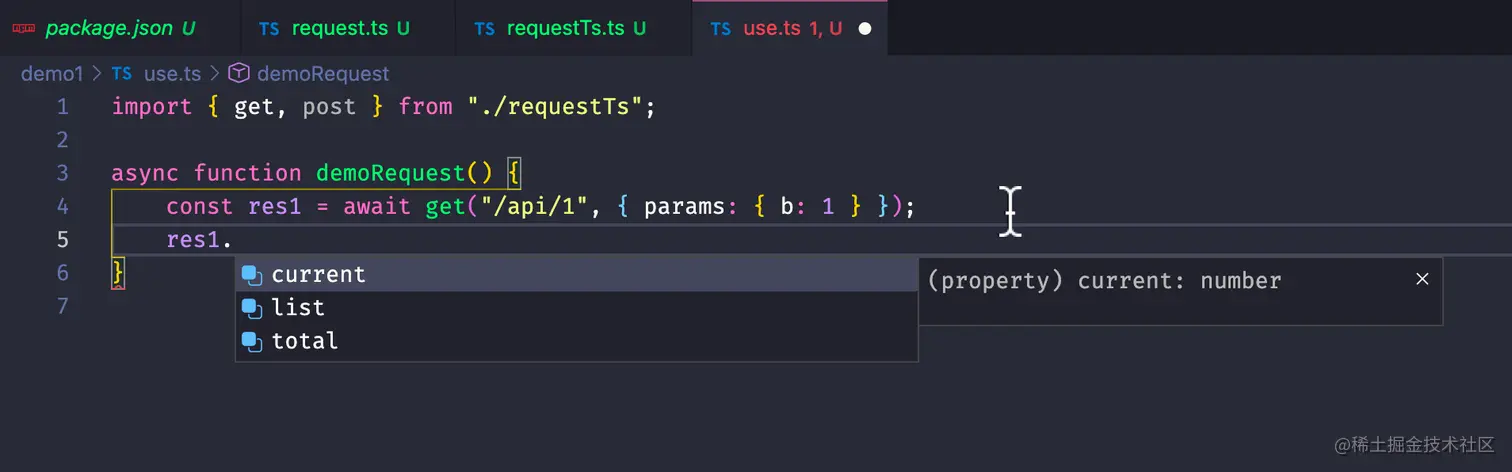
Task: Click line number 5 in gutter
Action: pos(63,239)
